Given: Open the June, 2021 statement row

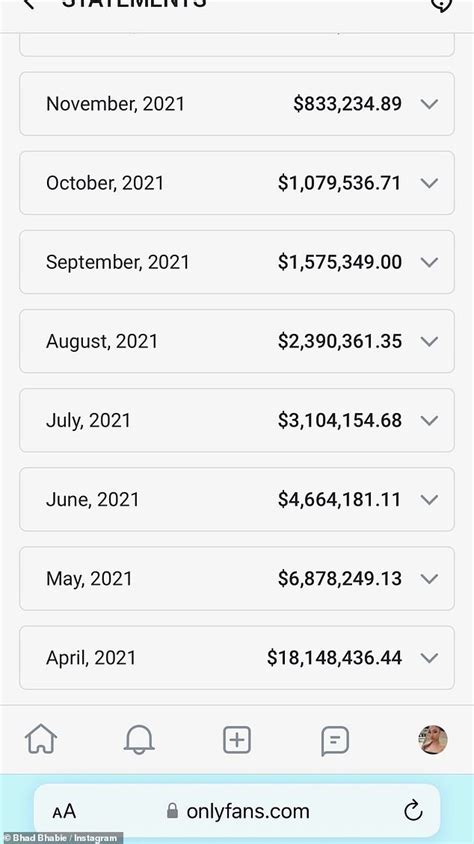Looking at the screenshot, I should [237, 500].
